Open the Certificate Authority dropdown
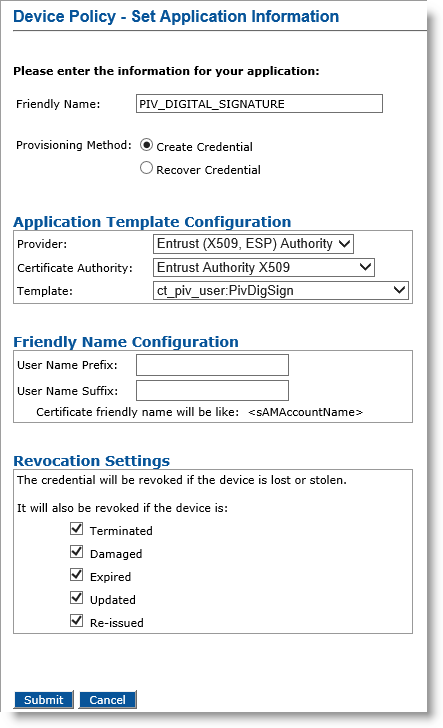 click(264, 267)
